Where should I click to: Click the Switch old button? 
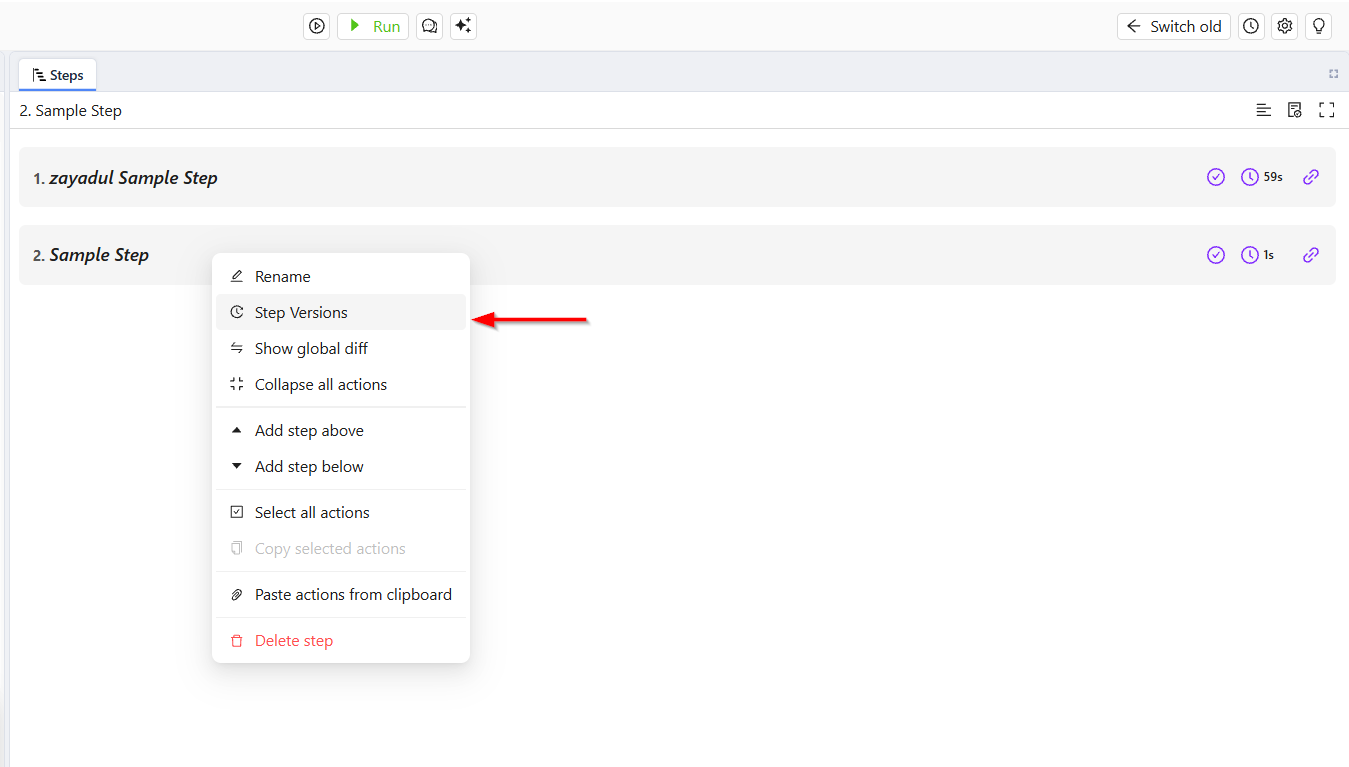click(1174, 27)
